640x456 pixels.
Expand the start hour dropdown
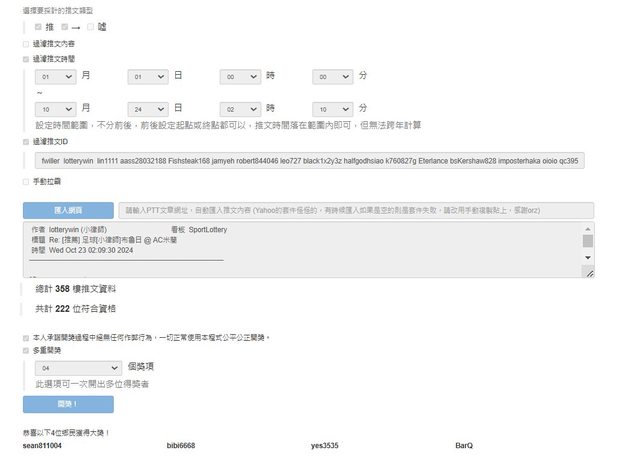[x=241, y=76]
